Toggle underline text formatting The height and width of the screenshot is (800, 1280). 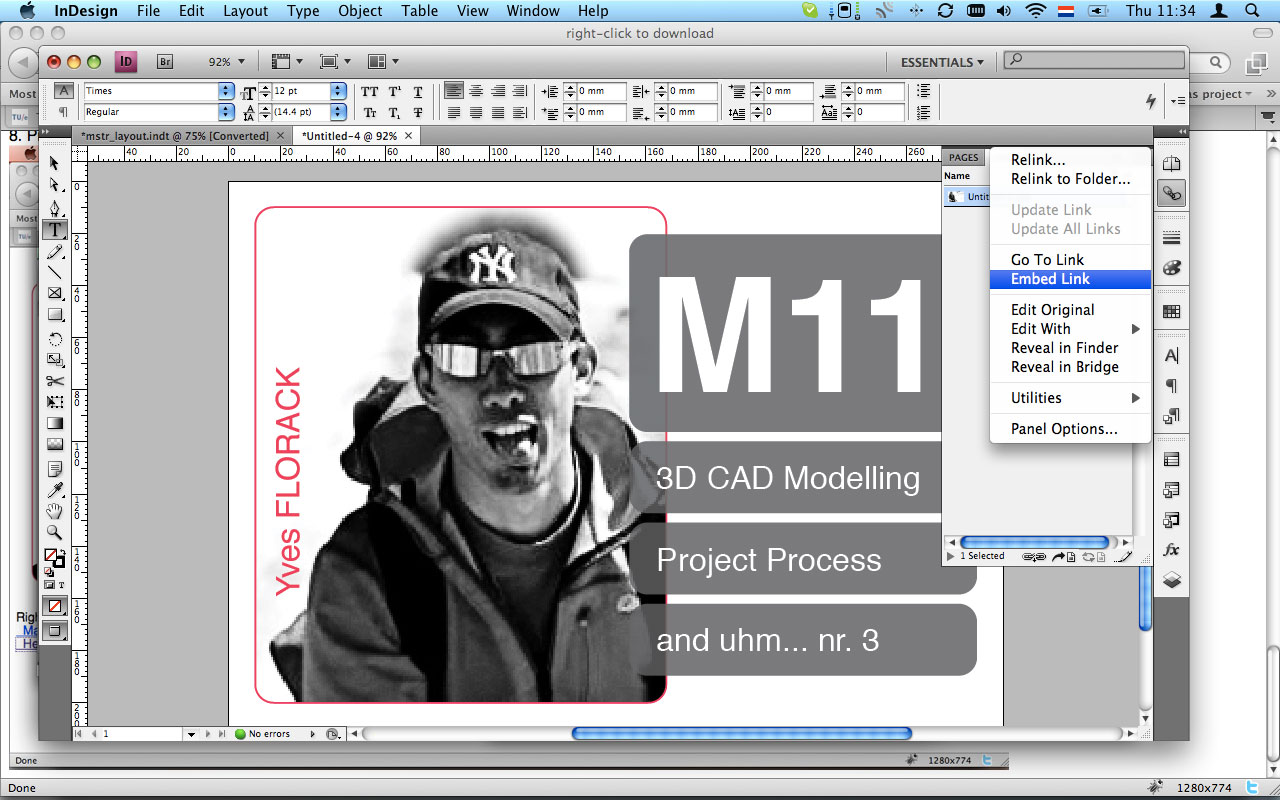click(x=418, y=91)
